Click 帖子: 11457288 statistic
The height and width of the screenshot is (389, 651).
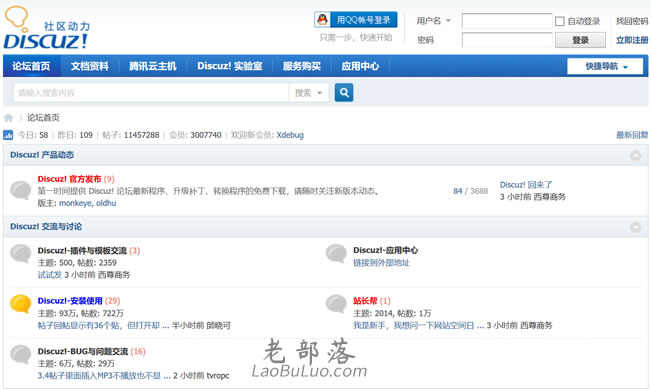point(130,135)
